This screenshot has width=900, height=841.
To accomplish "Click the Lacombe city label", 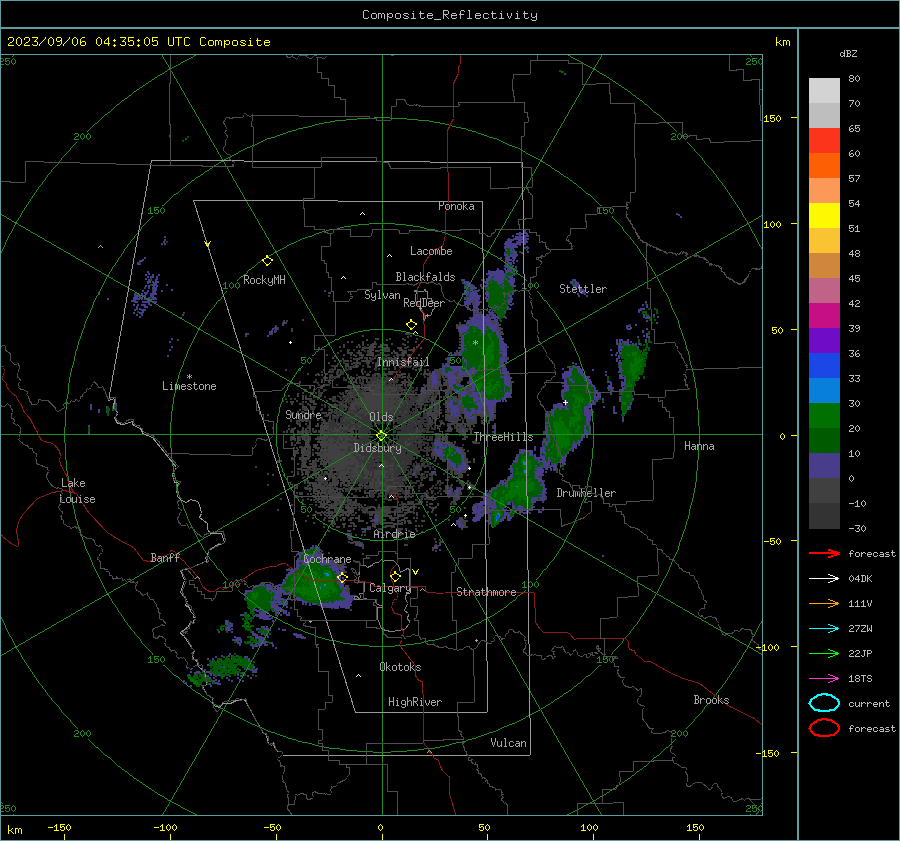I will coord(431,251).
